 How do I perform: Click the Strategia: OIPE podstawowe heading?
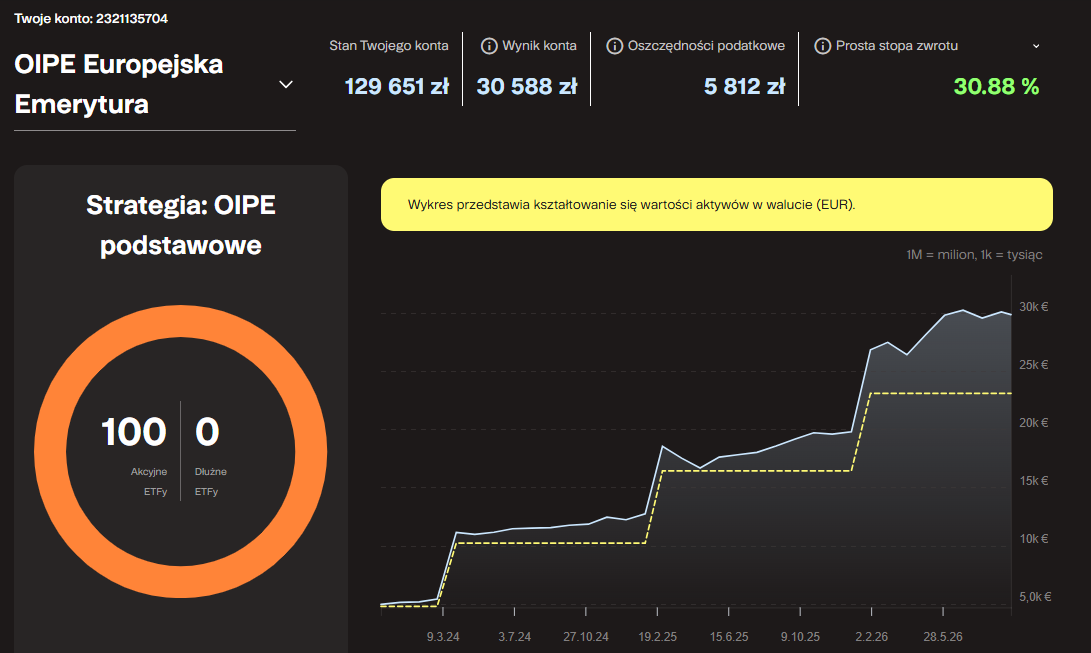[181, 225]
